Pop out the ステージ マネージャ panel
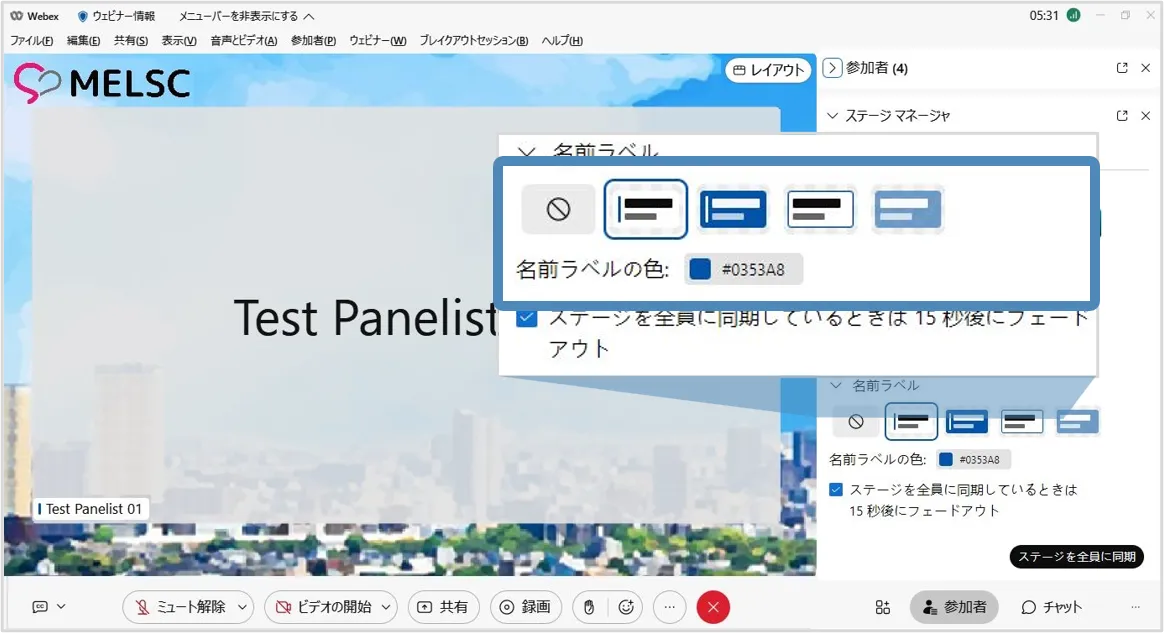The width and height of the screenshot is (1164, 633). pos(1122,116)
